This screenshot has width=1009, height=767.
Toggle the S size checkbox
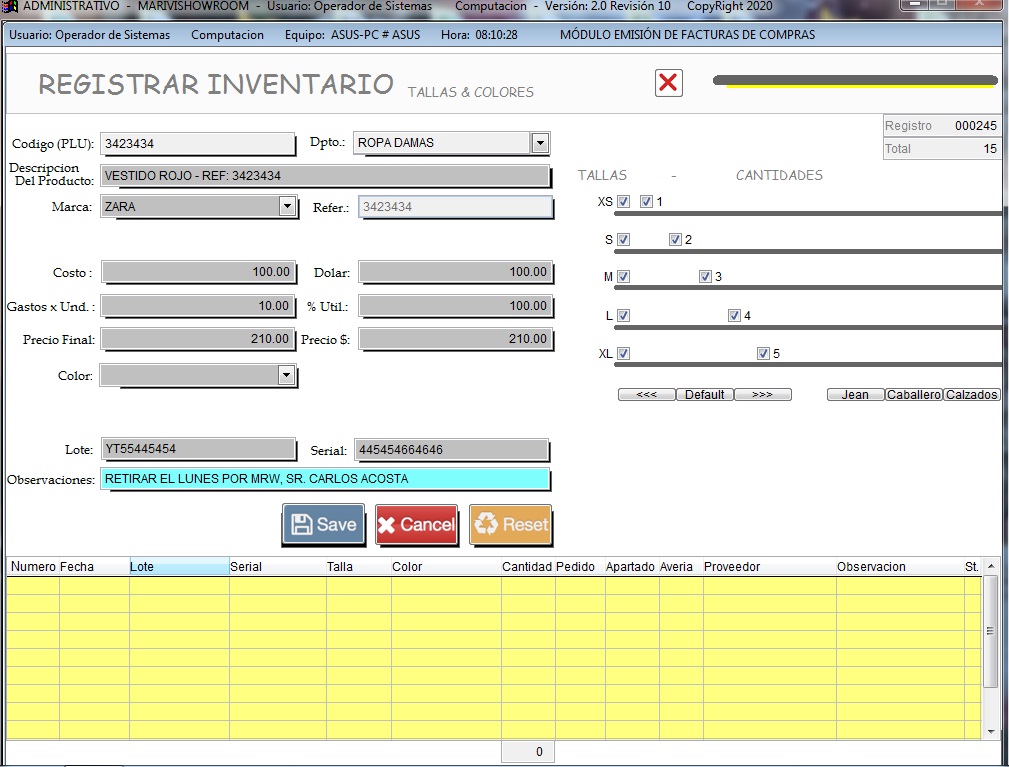tap(624, 239)
